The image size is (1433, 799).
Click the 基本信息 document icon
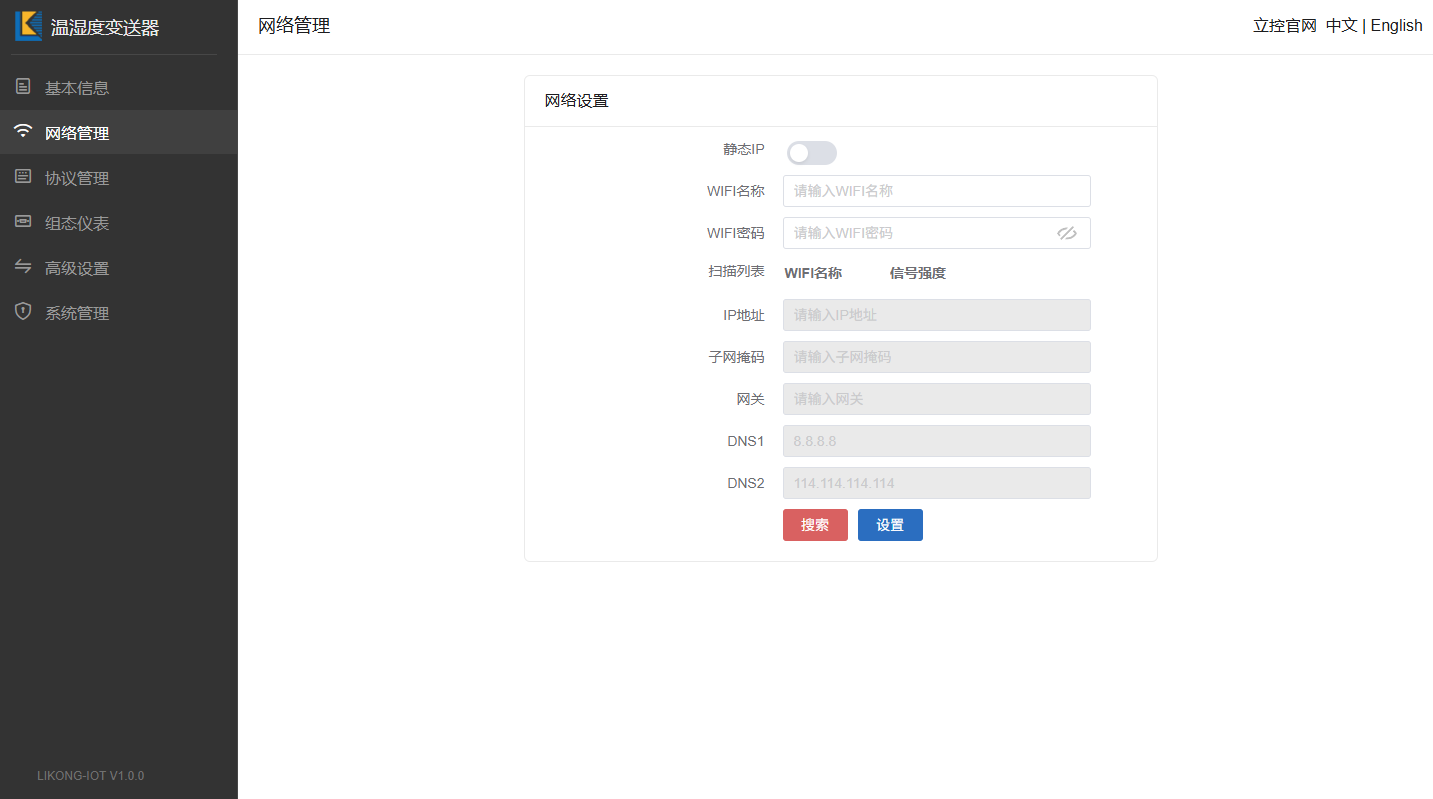point(23,87)
